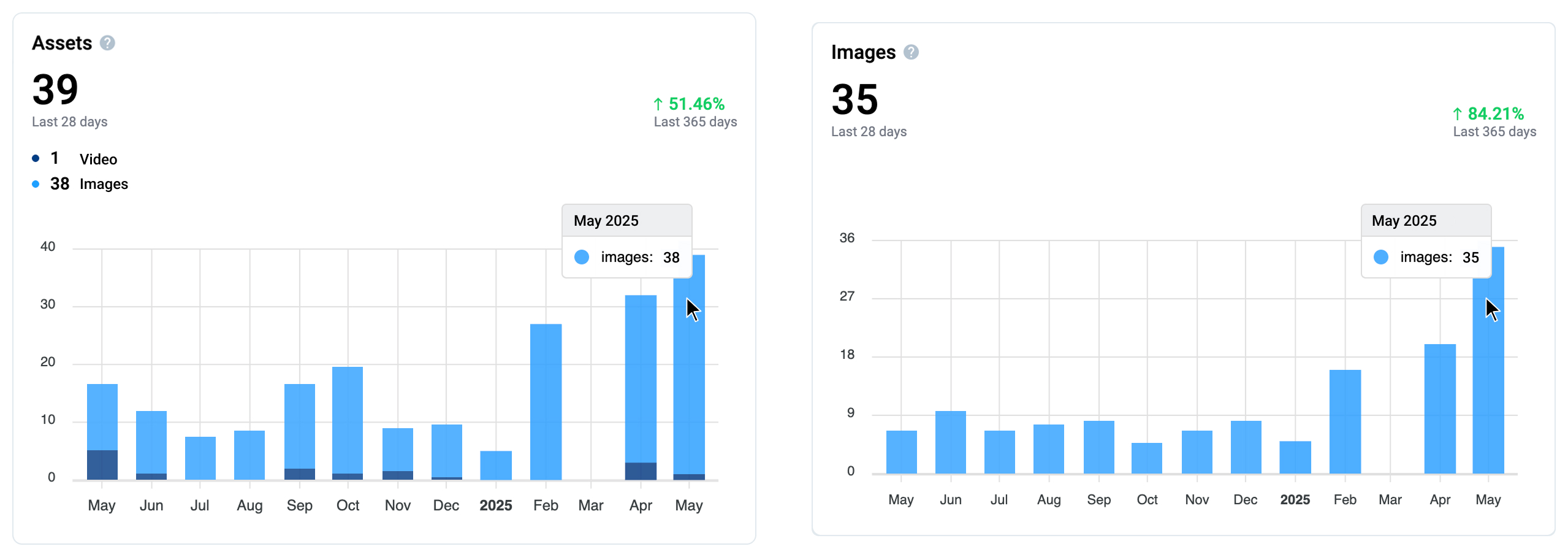Click the Jun bar in Images chart

tap(950, 442)
